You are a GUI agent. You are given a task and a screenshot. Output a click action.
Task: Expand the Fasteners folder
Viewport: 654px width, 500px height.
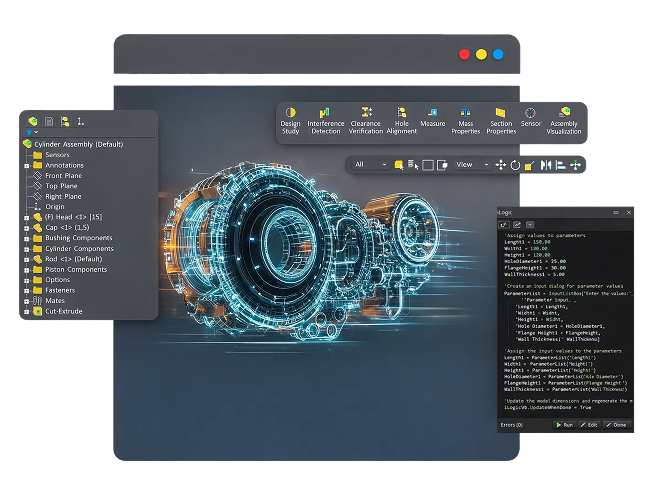[x=27, y=291]
